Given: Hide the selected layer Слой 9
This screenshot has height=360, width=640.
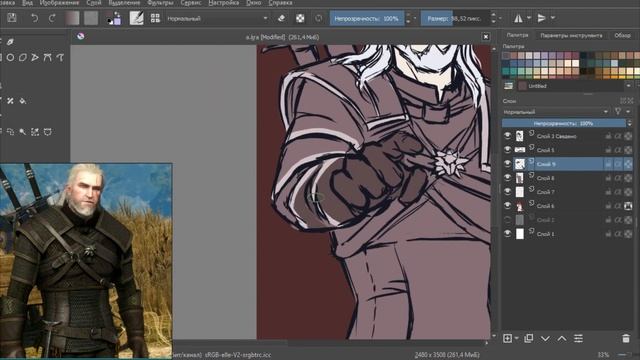Looking at the screenshot, I should click(x=507, y=164).
